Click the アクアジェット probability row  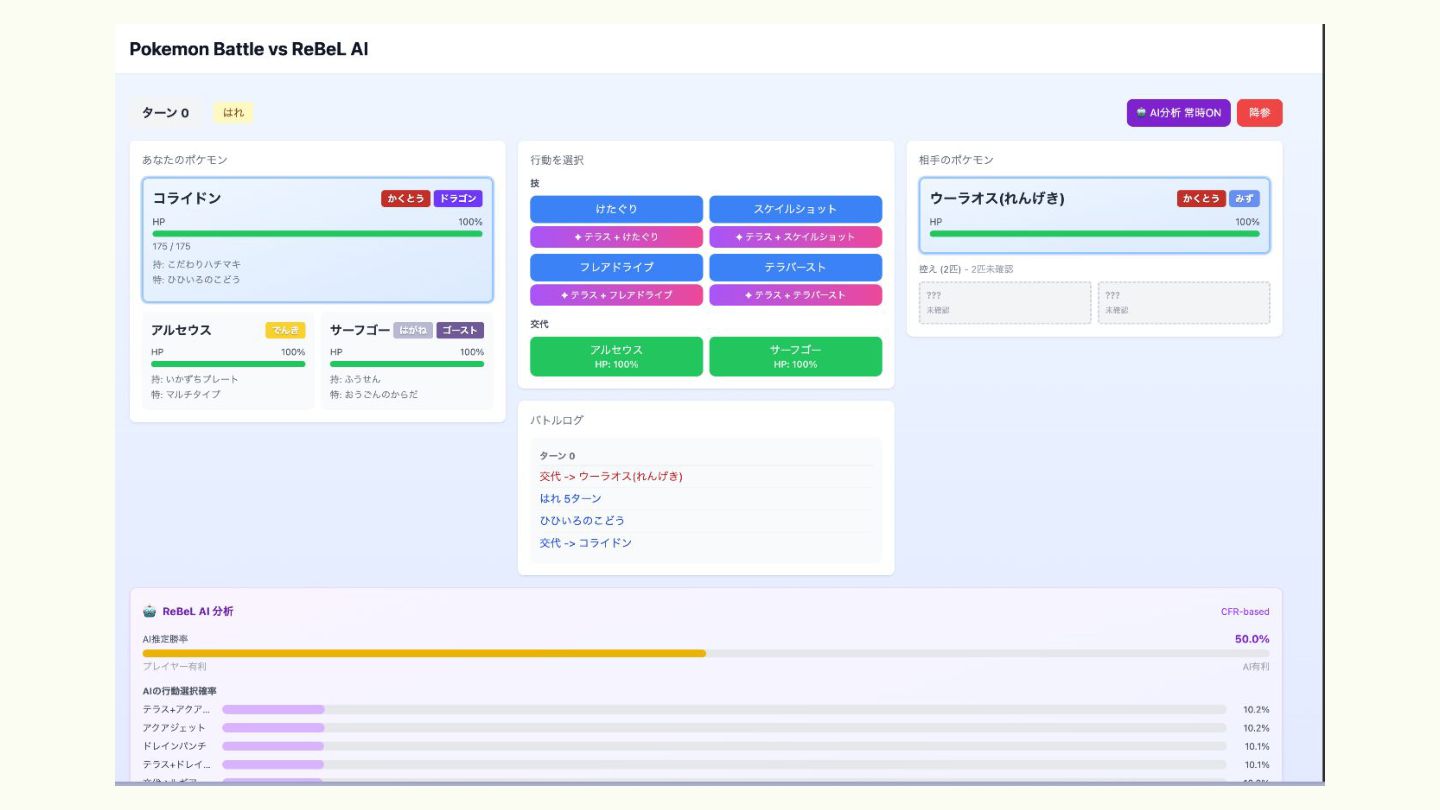[x=706, y=728]
